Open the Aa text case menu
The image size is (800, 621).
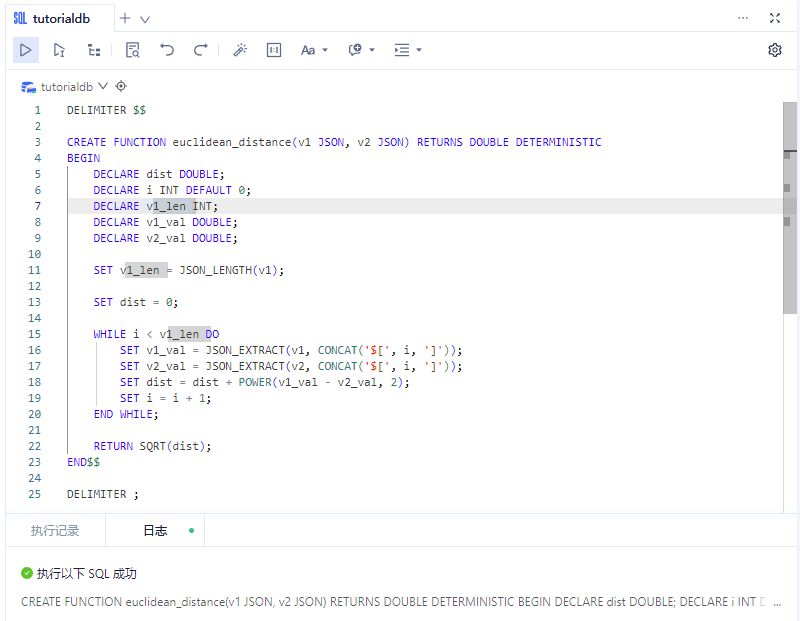pyautogui.click(x=314, y=50)
